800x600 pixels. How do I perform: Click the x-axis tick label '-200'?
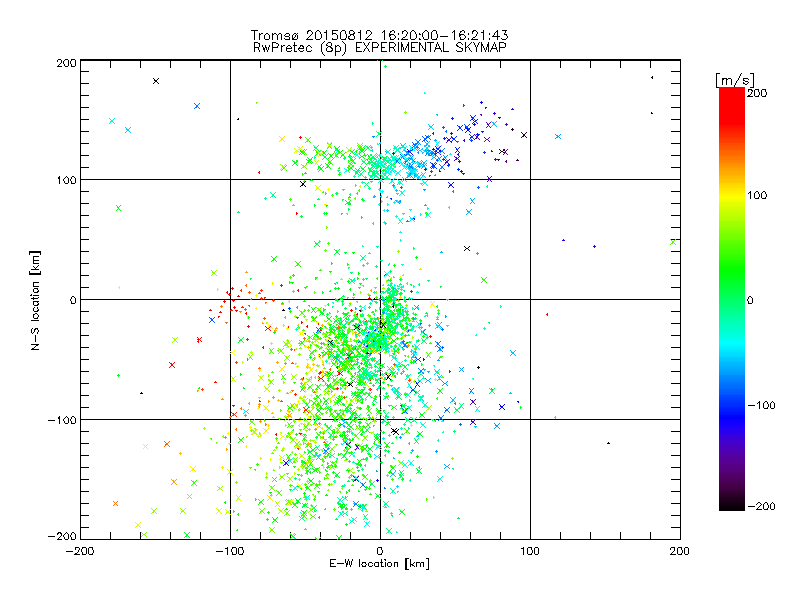point(80,551)
